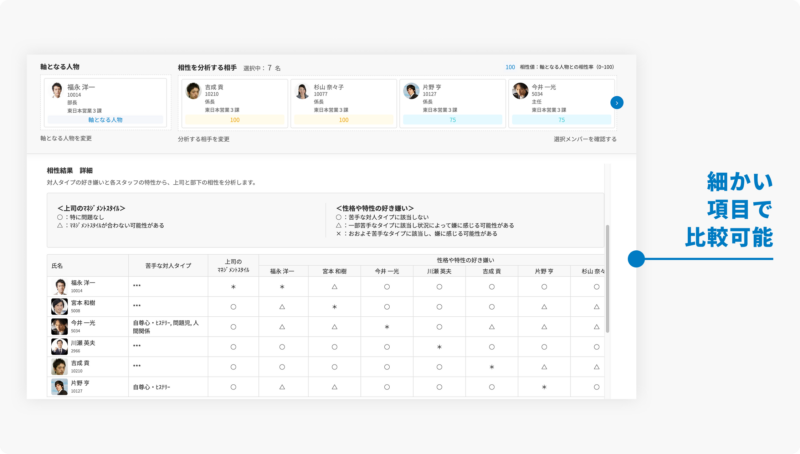The width and height of the screenshot is (800, 454).
Task: Click the score 100 bar on 吉成 貴's card
Action: pos(234,119)
